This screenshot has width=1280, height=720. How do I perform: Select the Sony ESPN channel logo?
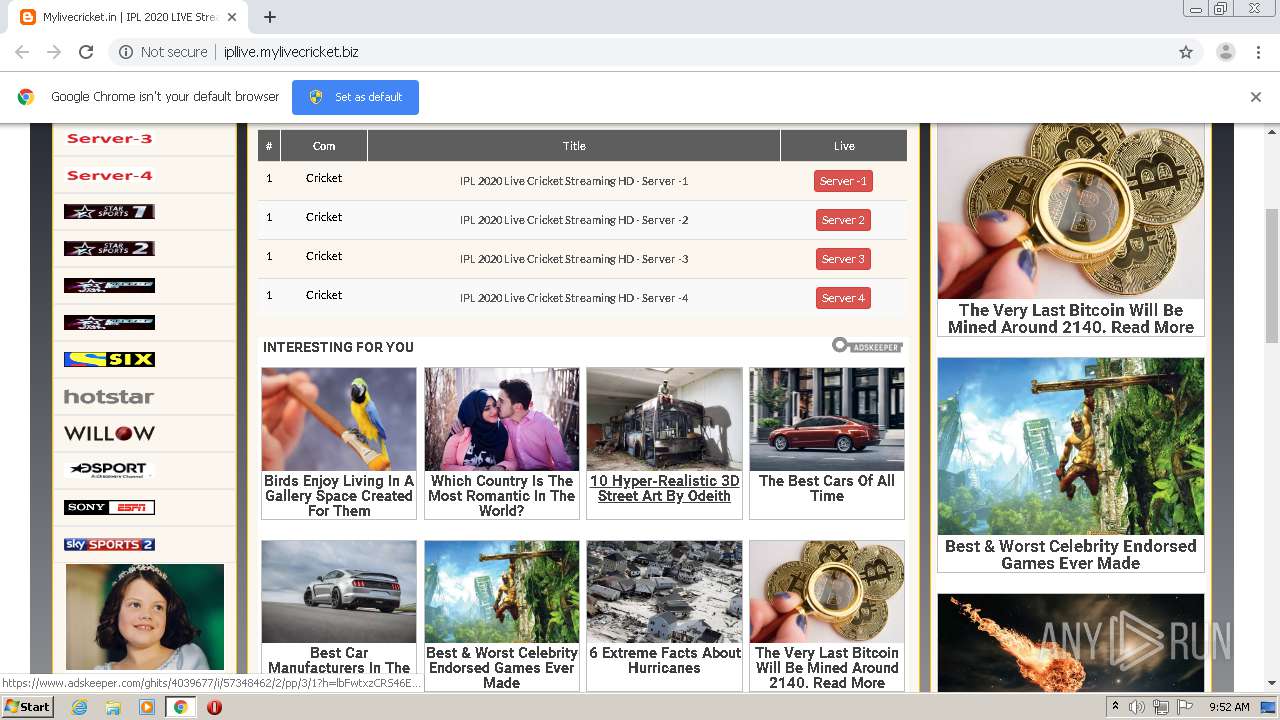point(109,508)
